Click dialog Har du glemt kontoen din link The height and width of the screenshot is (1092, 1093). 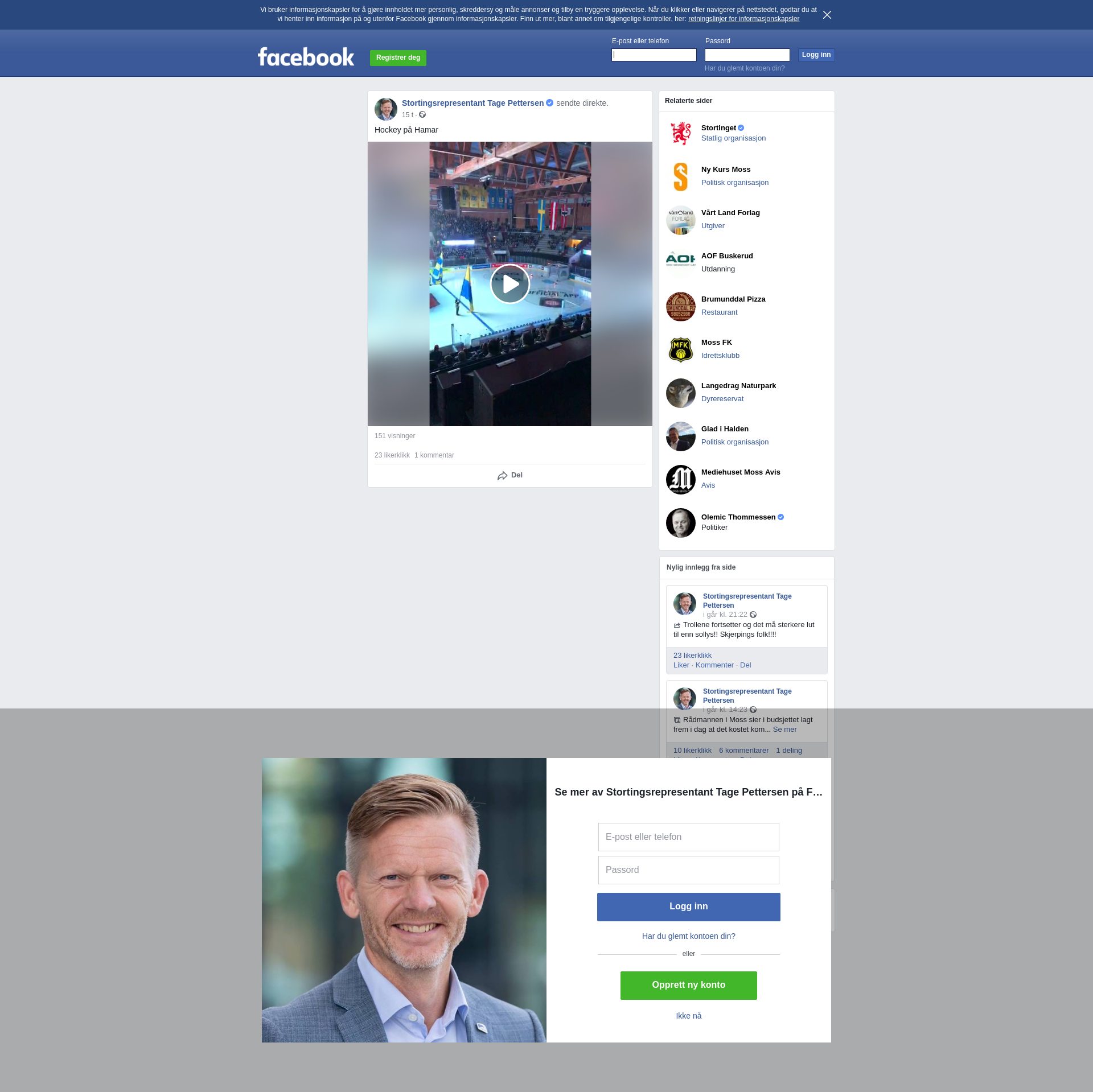pyautogui.click(x=689, y=936)
